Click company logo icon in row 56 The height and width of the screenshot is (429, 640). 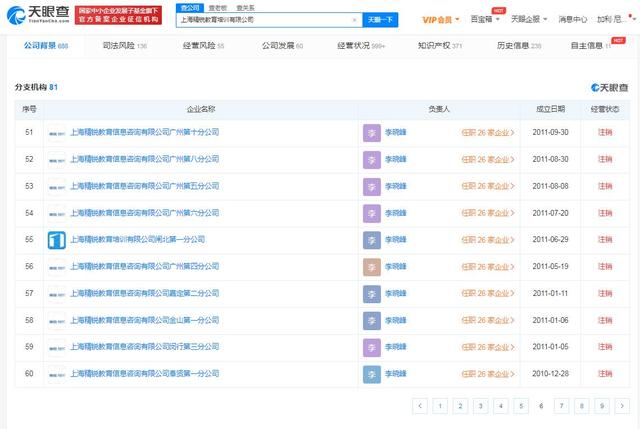(x=57, y=267)
